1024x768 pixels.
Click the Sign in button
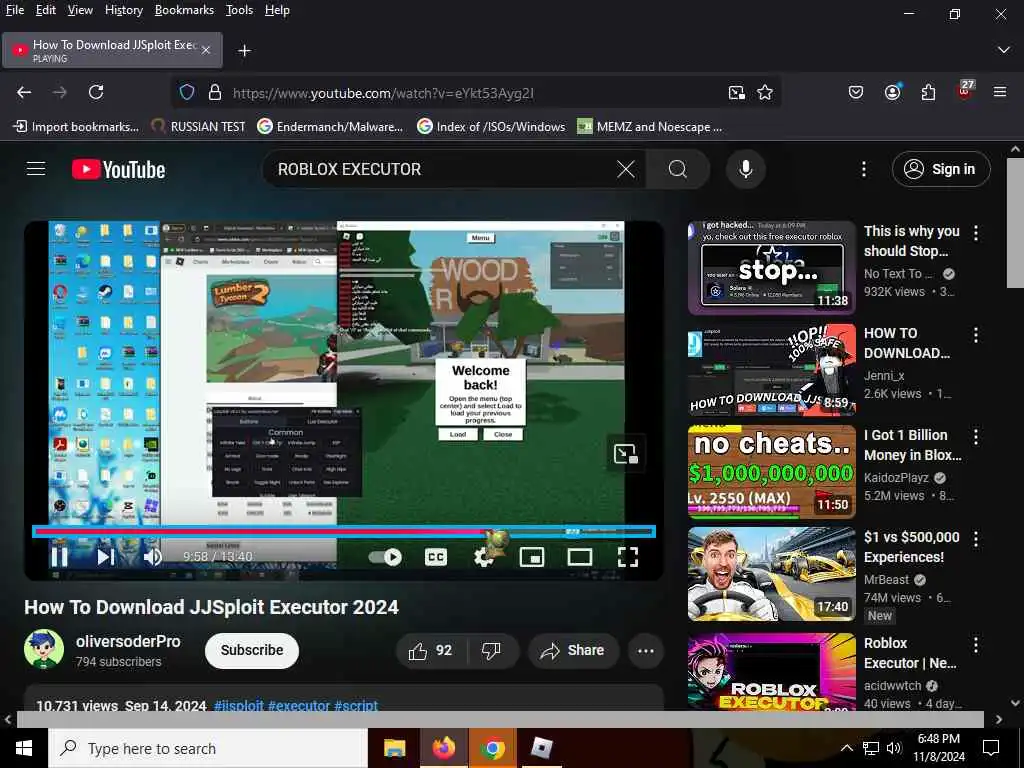[x=941, y=169]
